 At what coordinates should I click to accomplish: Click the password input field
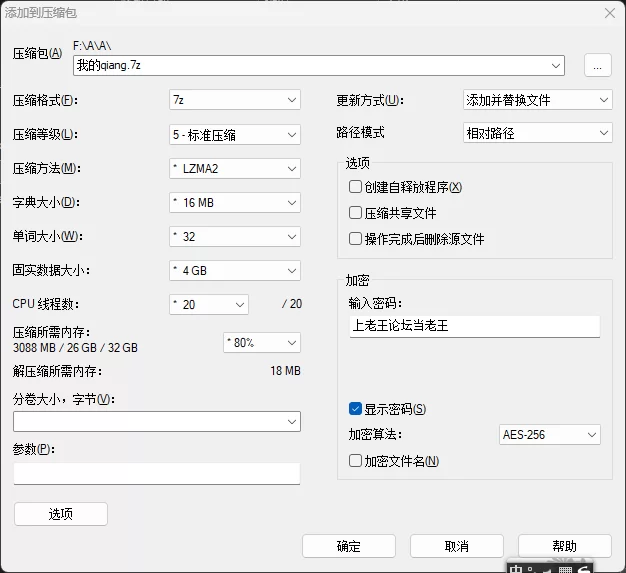click(475, 326)
